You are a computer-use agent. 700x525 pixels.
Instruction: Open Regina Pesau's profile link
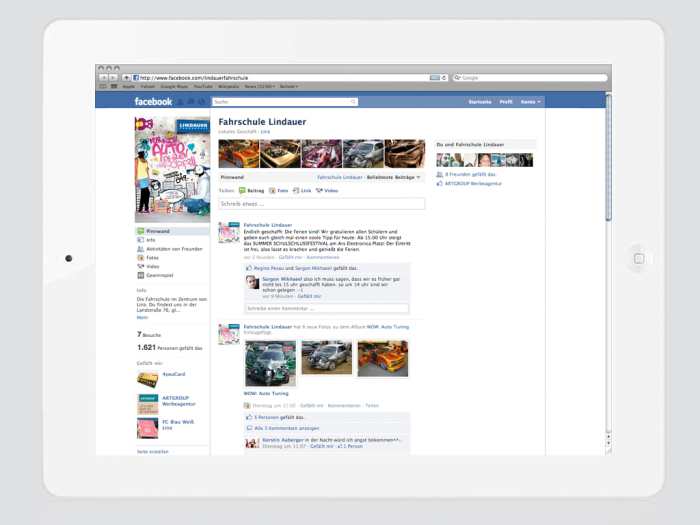269,268
